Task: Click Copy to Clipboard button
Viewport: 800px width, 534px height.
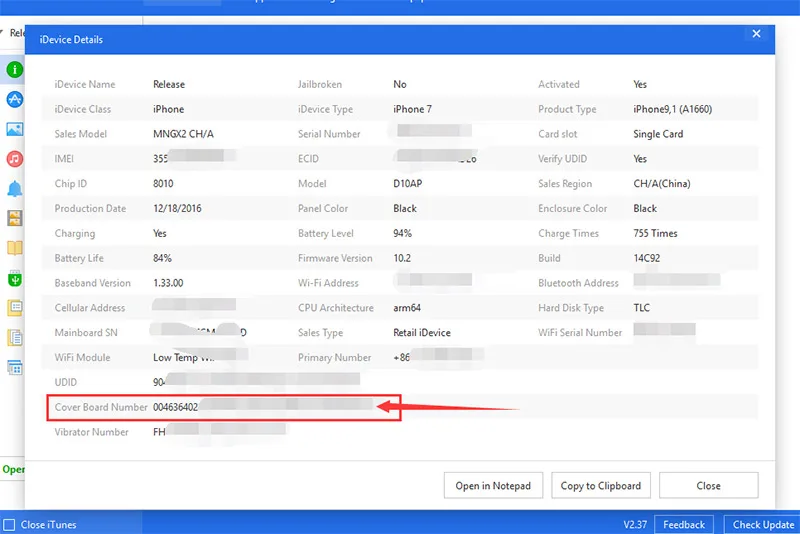Action: coord(601,486)
